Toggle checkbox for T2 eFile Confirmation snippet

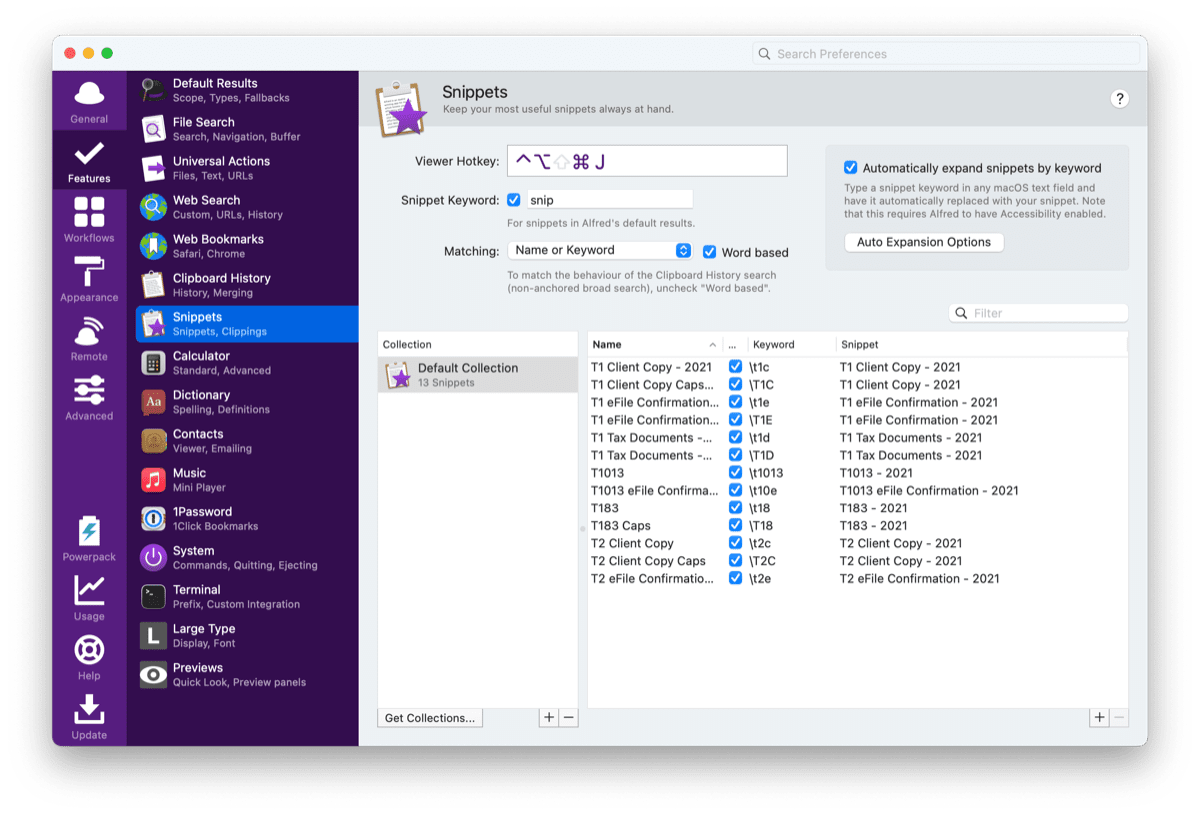point(735,579)
